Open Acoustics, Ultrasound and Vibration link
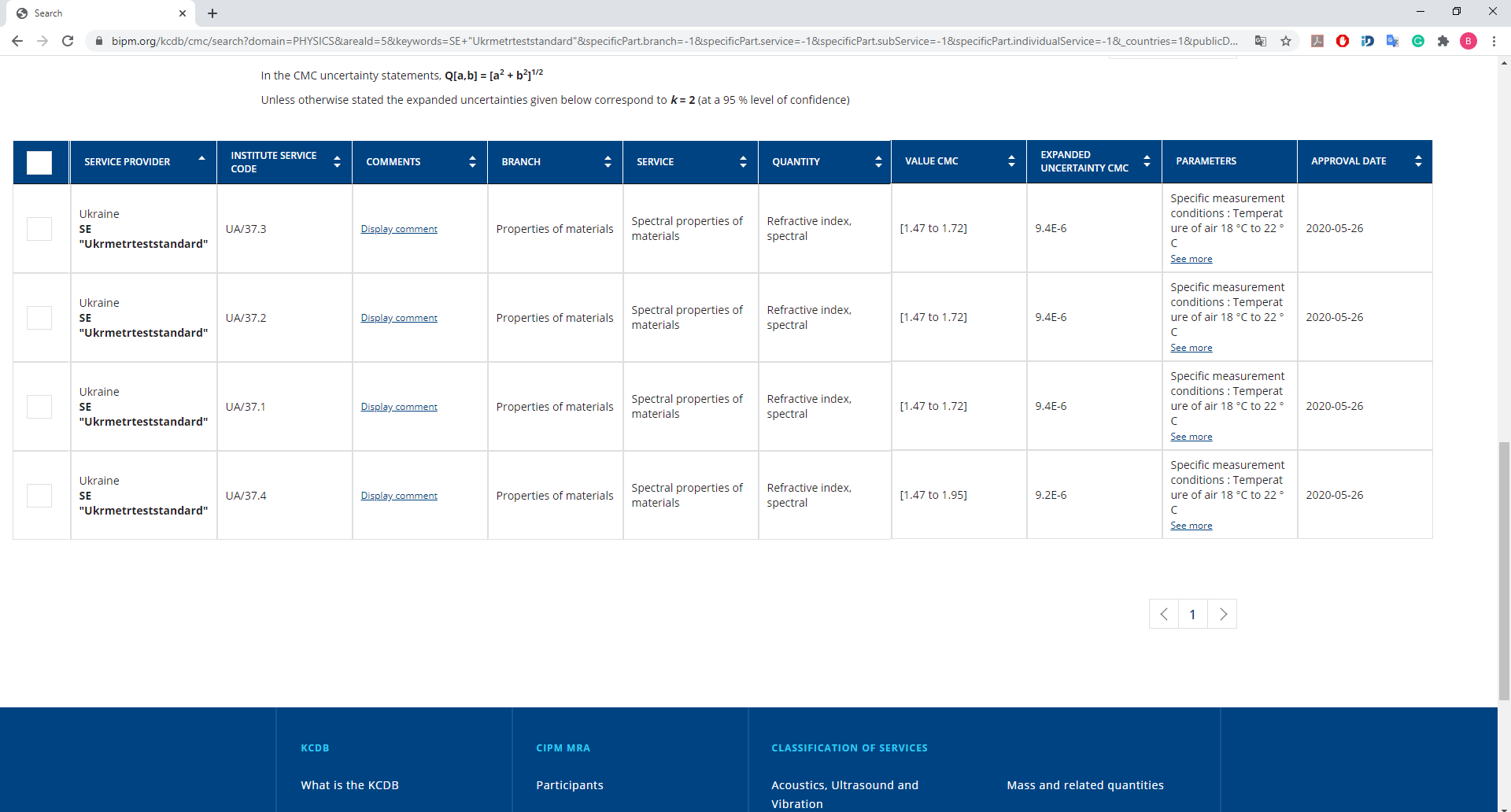This screenshot has width=1511, height=812. coord(844,795)
